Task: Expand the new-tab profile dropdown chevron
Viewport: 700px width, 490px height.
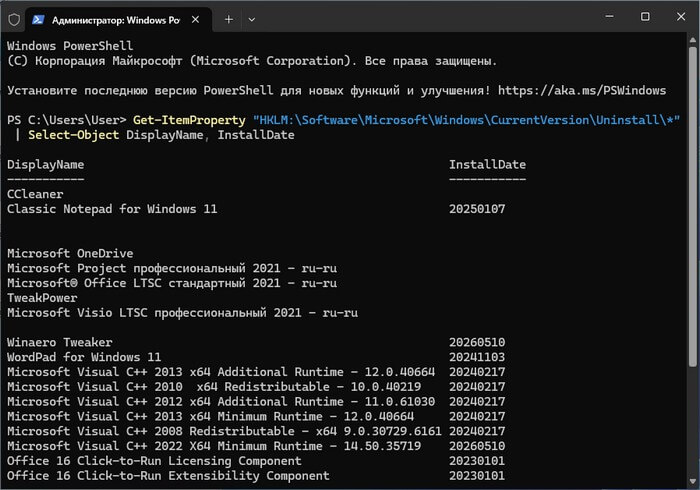Action: click(x=252, y=20)
